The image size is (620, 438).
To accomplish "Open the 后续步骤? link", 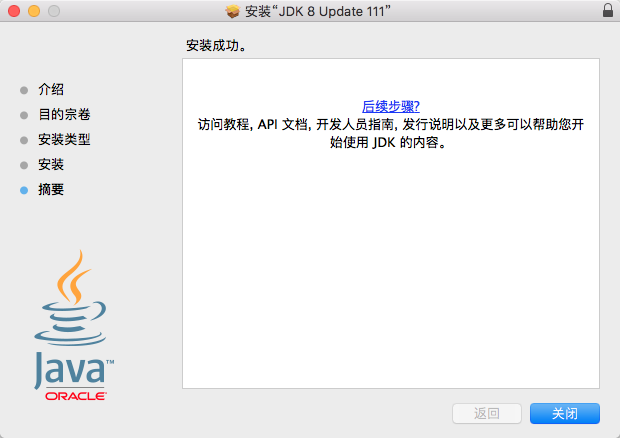I will click(391, 106).
